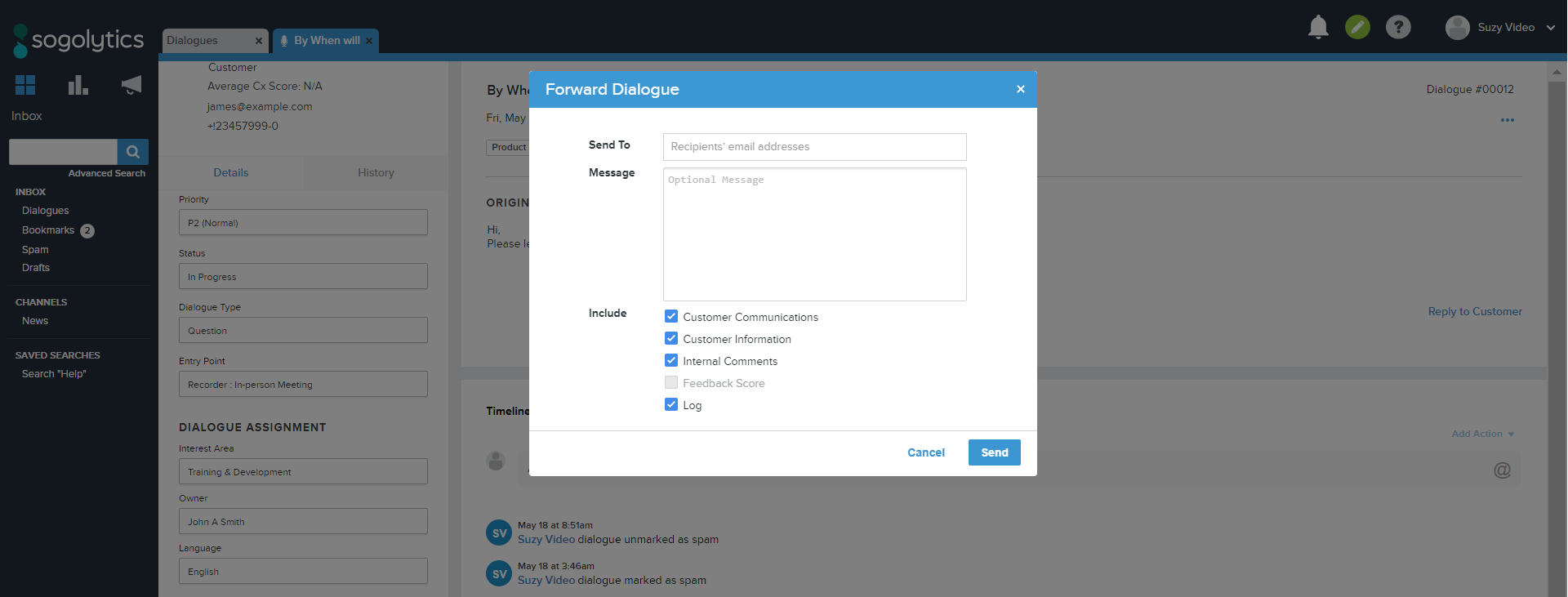
Task: Uncheck Customer Communications checkbox
Action: 671,316
